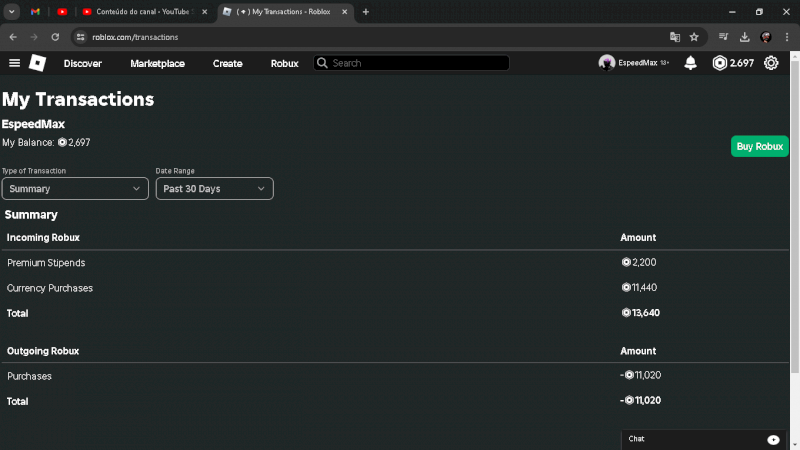Image resolution: width=800 pixels, height=450 pixels.
Task: Open the media control icon
Action: click(x=723, y=37)
